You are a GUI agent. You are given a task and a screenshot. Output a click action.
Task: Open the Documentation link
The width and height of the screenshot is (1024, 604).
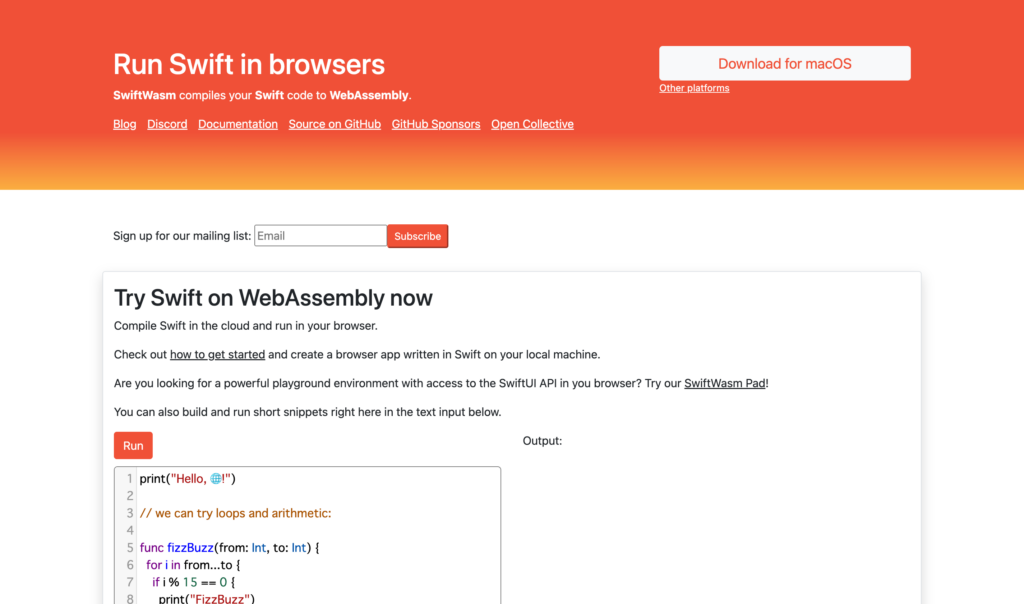[237, 124]
